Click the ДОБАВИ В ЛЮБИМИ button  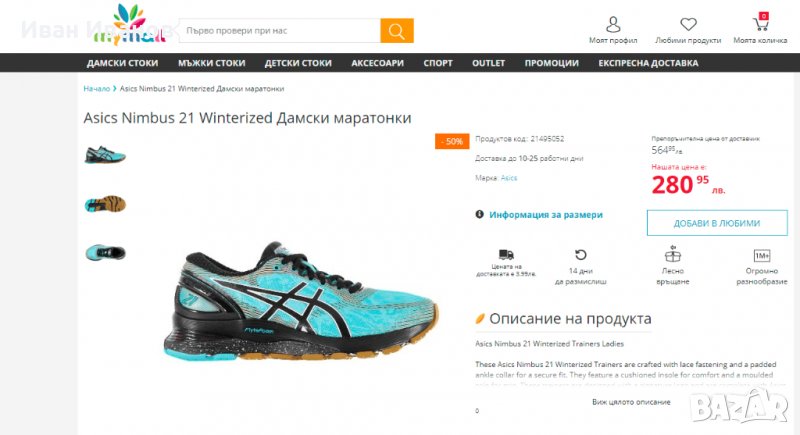[717, 223]
